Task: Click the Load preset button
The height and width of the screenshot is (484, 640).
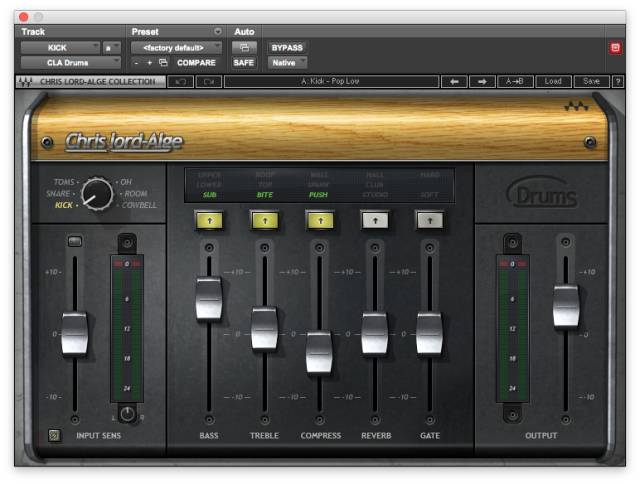Action: 553,82
